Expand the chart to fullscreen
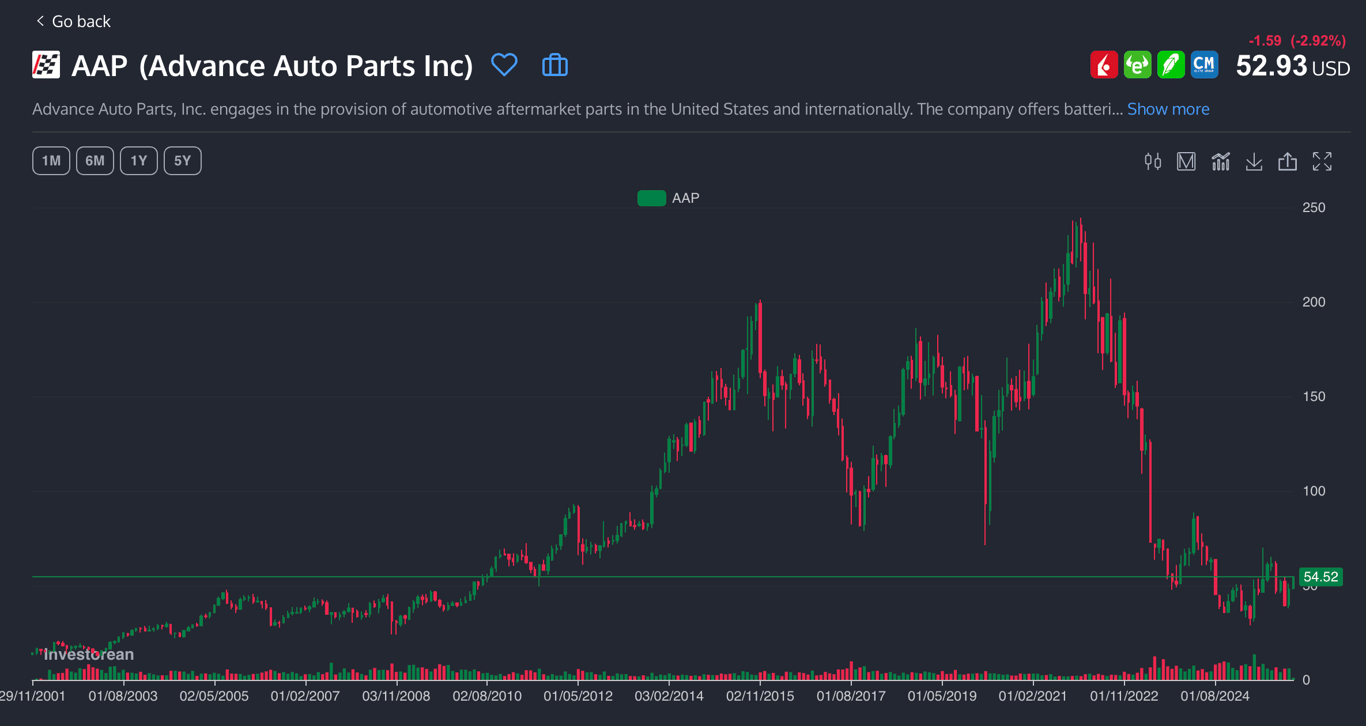The width and height of the screenshot is (1366, 726). [1322, 162]
